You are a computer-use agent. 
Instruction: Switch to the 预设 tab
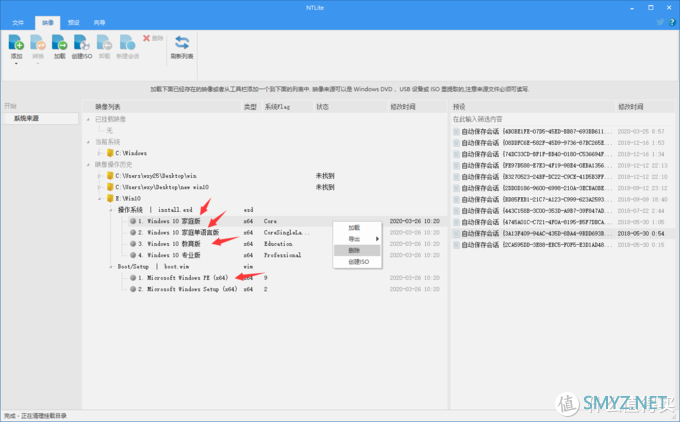click(74, 23)
